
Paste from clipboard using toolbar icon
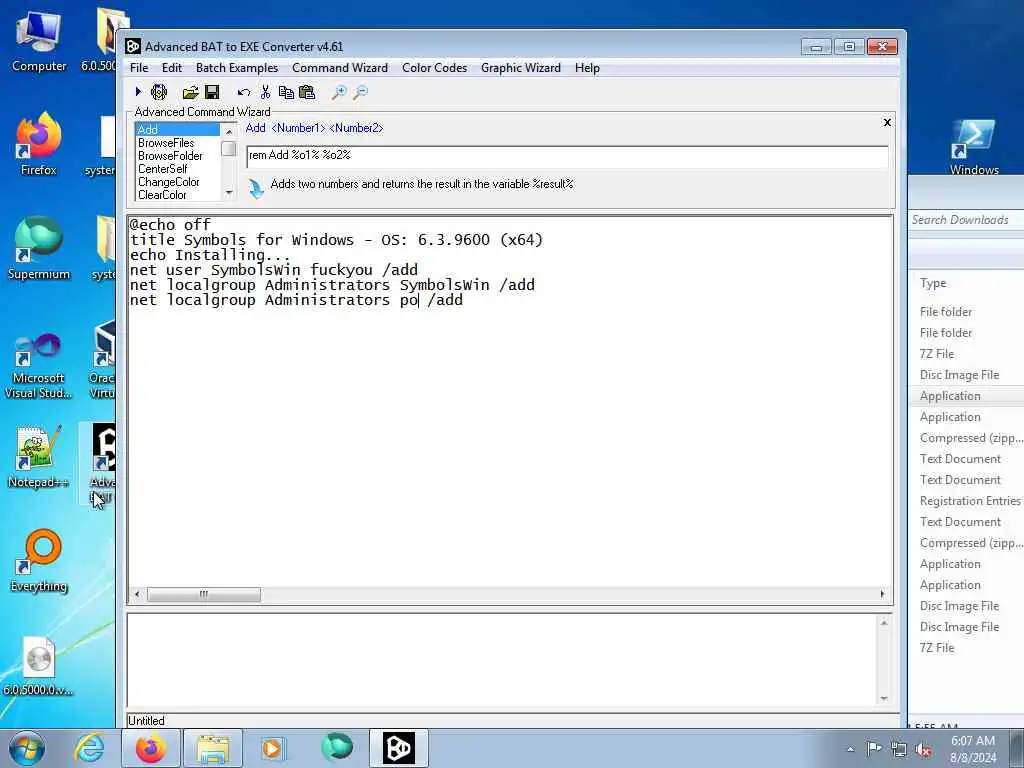click(307, 92)
